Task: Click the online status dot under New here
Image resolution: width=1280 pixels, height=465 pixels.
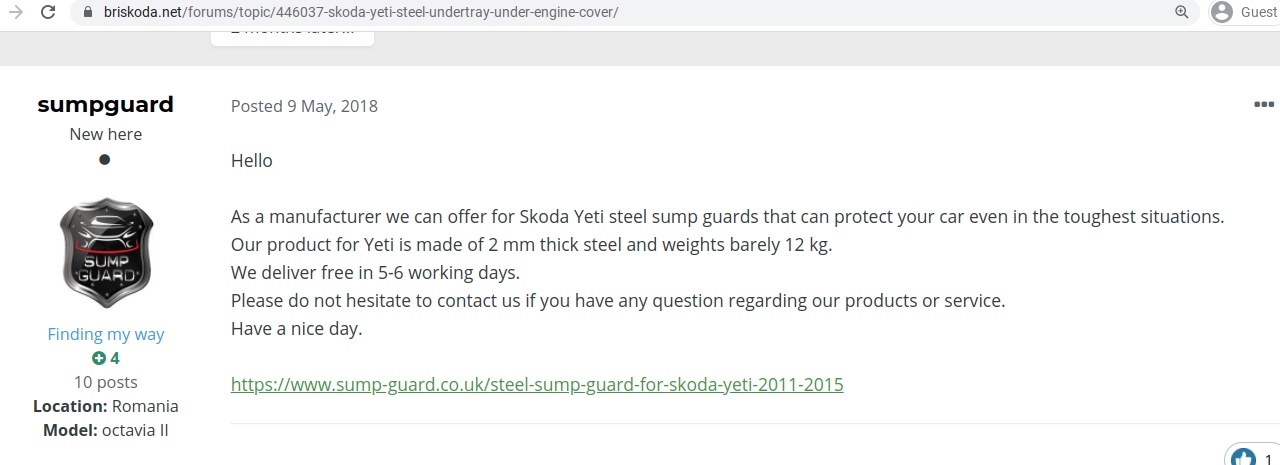Action: [x=104, y=159]
